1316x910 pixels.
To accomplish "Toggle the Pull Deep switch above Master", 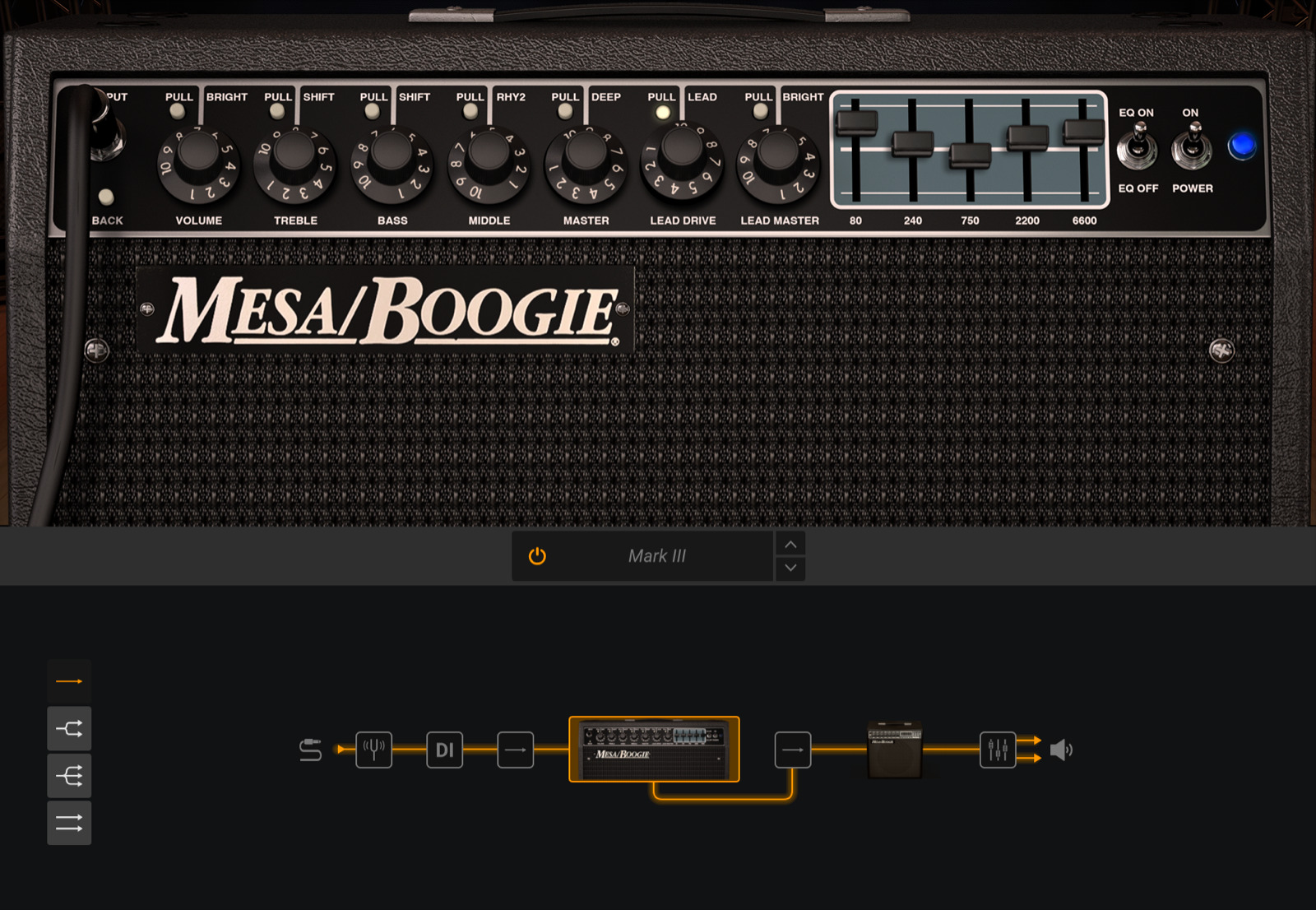I will pos(565,110).
